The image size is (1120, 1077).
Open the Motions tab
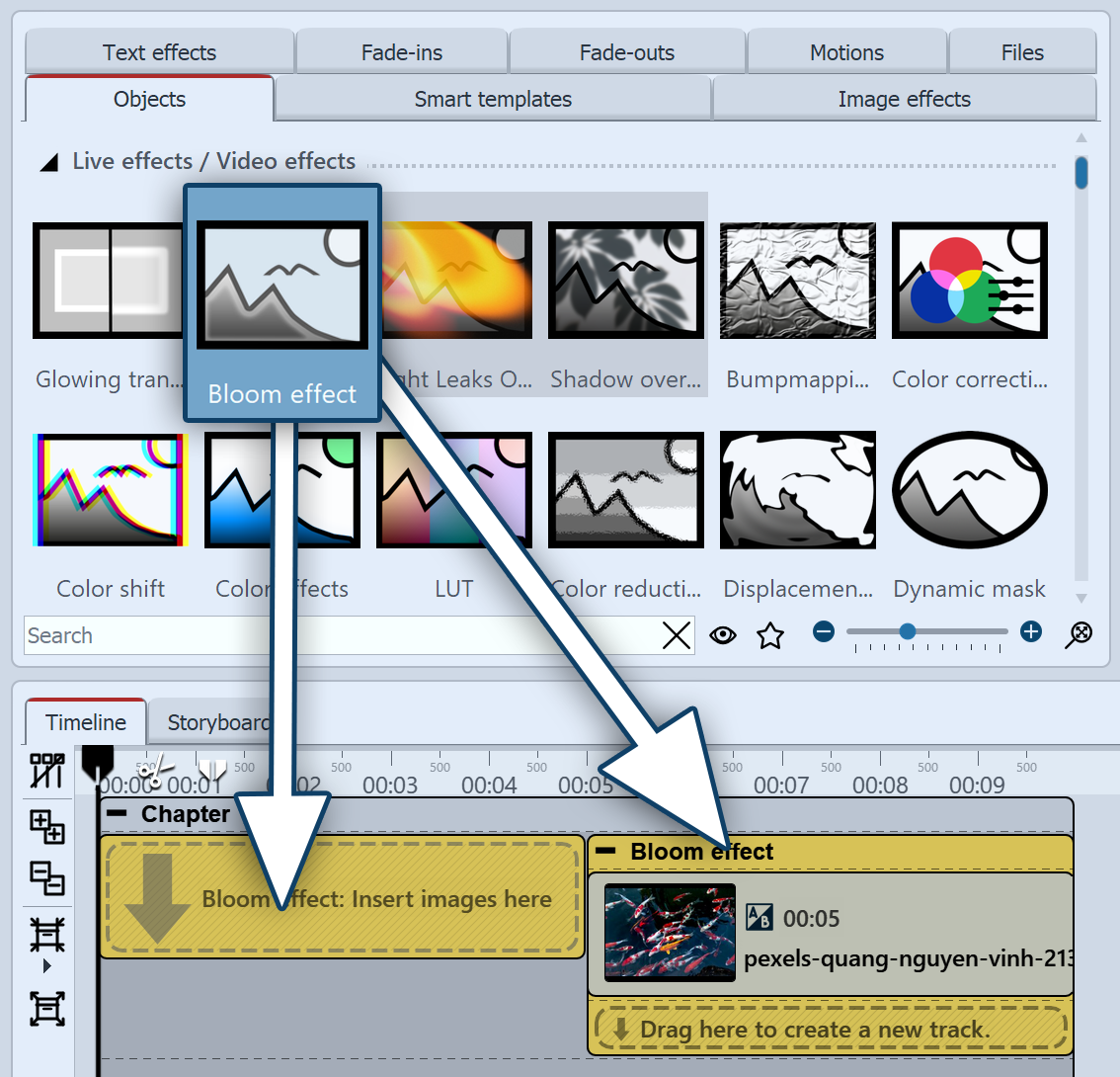tap(846, 52)
